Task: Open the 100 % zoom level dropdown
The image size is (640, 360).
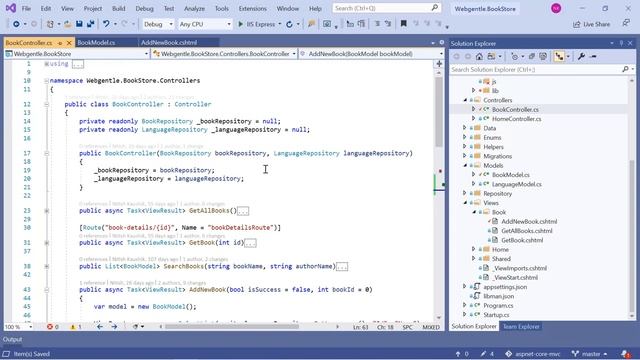Action: (18, 327)
